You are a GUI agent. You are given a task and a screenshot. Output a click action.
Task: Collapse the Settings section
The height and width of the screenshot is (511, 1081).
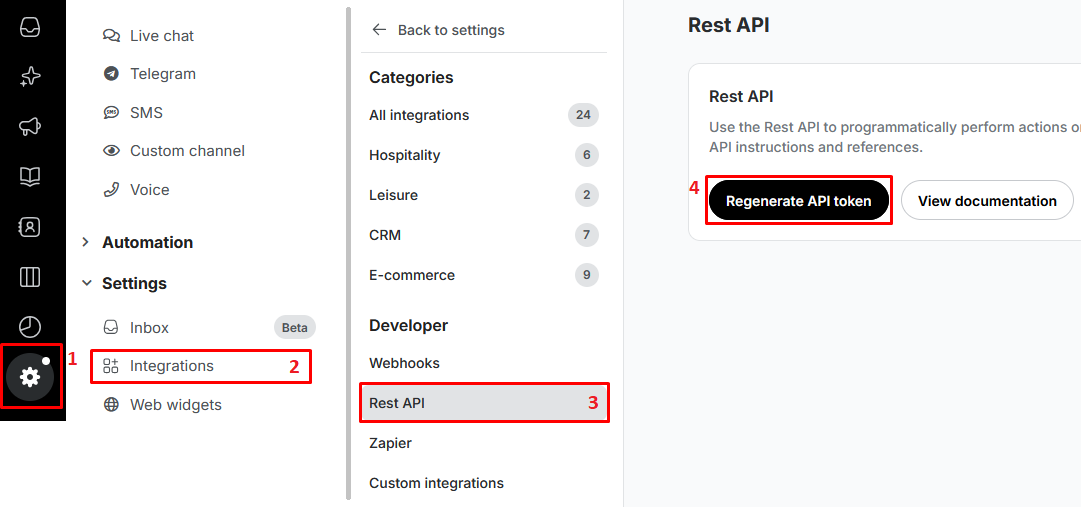[134, 283]
